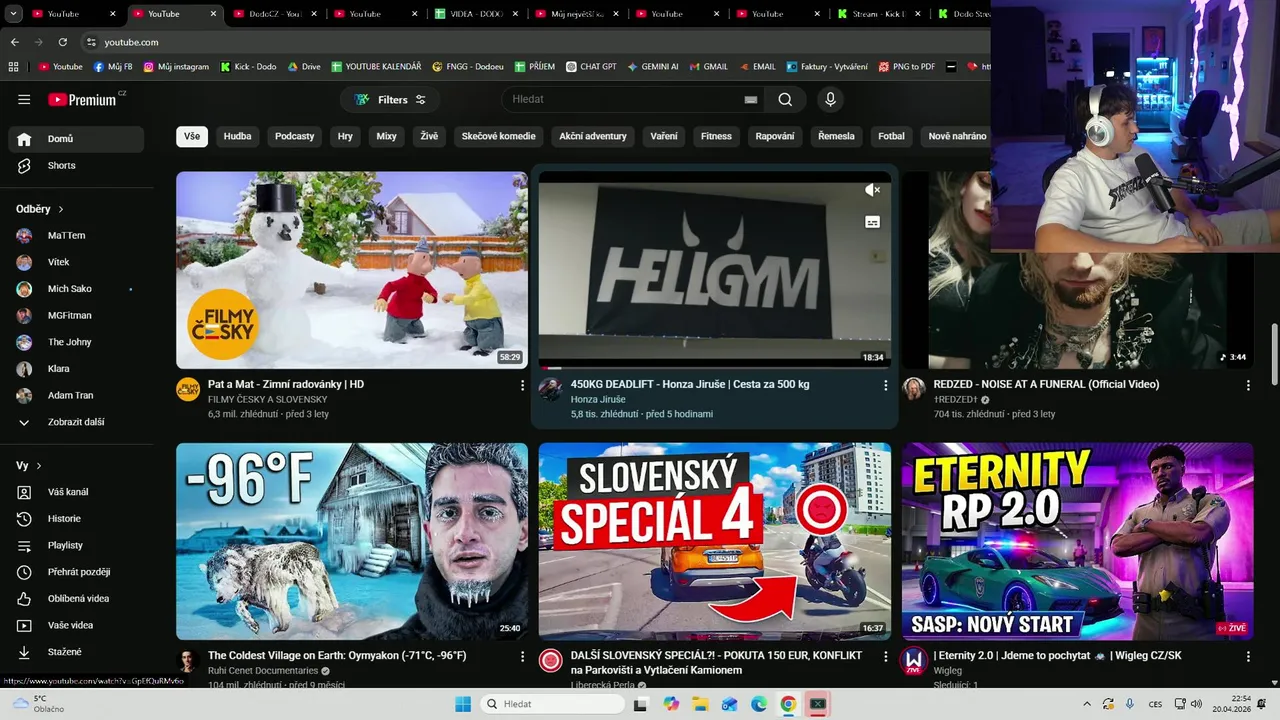Select the Řemesla filter chip
This screenshot has width=1280, height=720.
(x=836, y=136)
